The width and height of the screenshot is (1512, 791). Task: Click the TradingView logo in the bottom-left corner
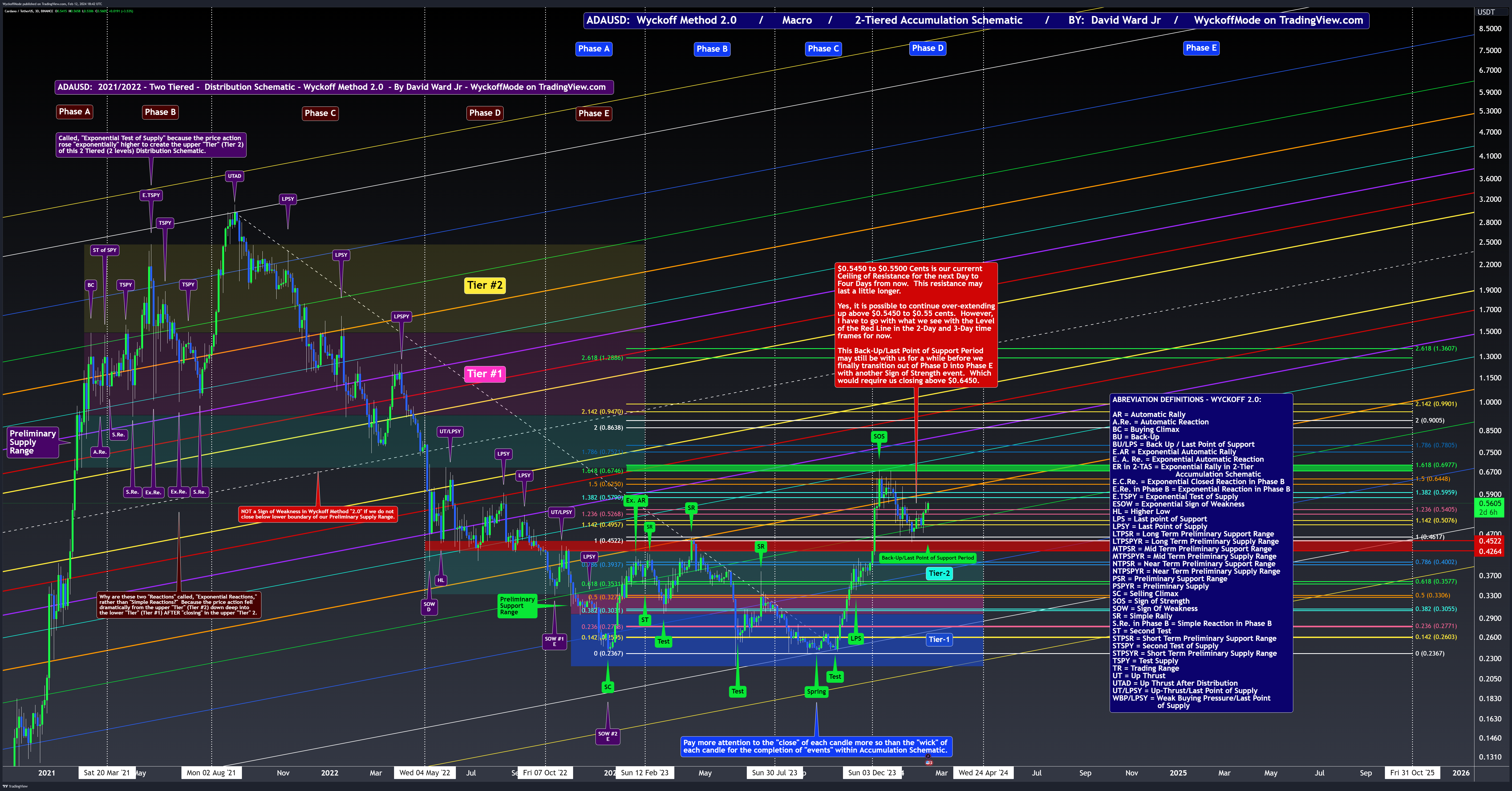pyautogui.click(x=15, y=786)
